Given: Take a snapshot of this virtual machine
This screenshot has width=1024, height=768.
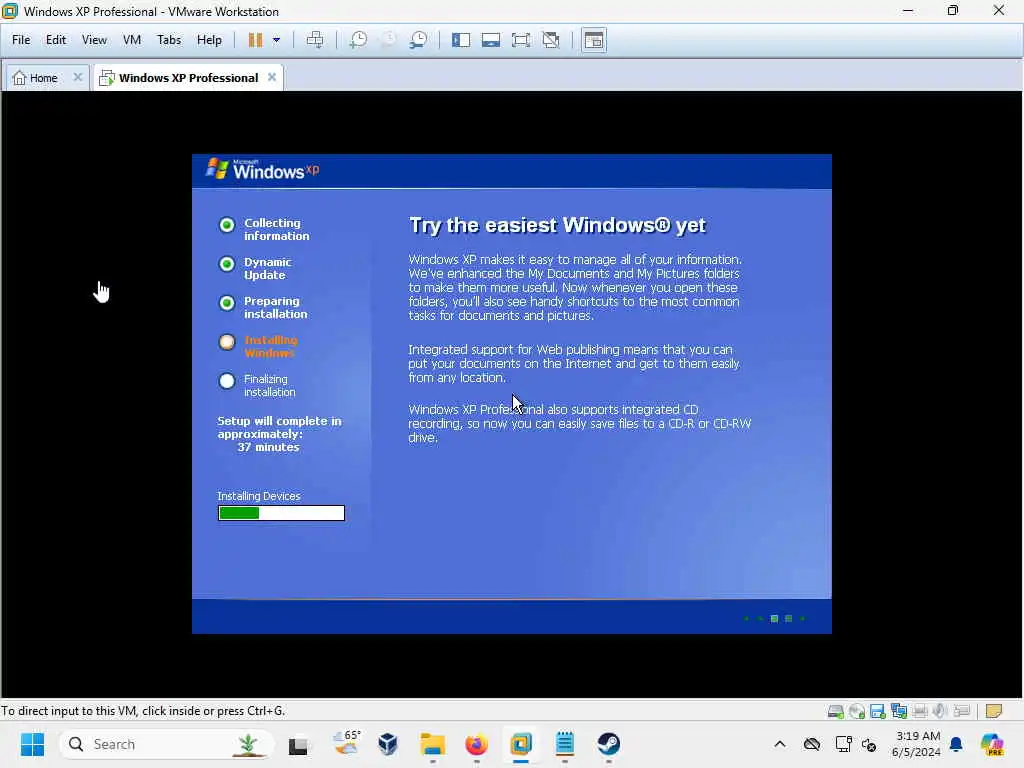Looking at the screenshot, I should [358, 40].
